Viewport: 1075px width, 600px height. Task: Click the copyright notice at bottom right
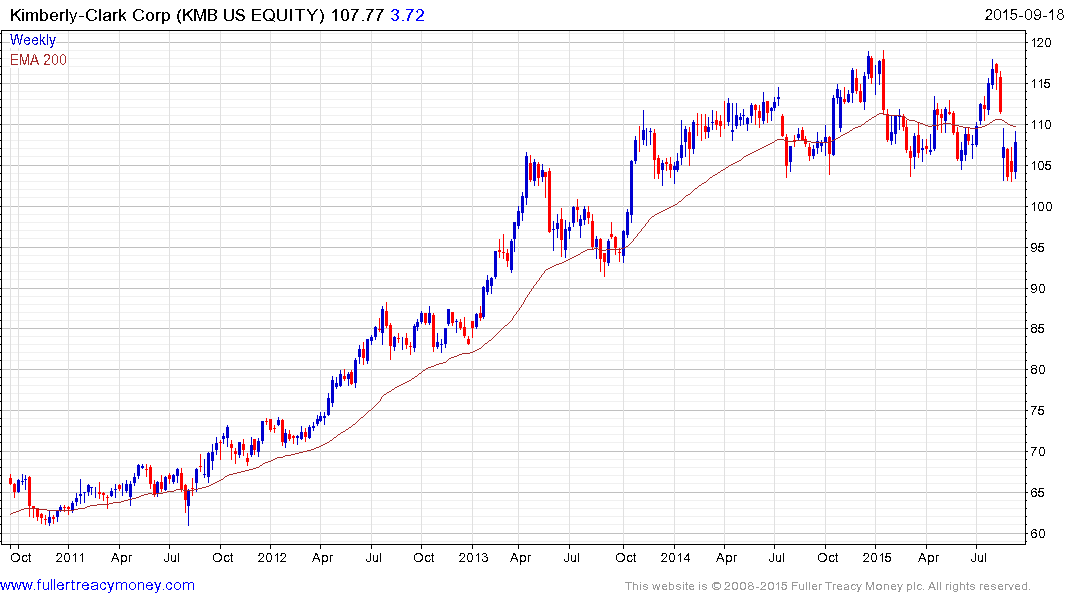[x=828, y=586]
